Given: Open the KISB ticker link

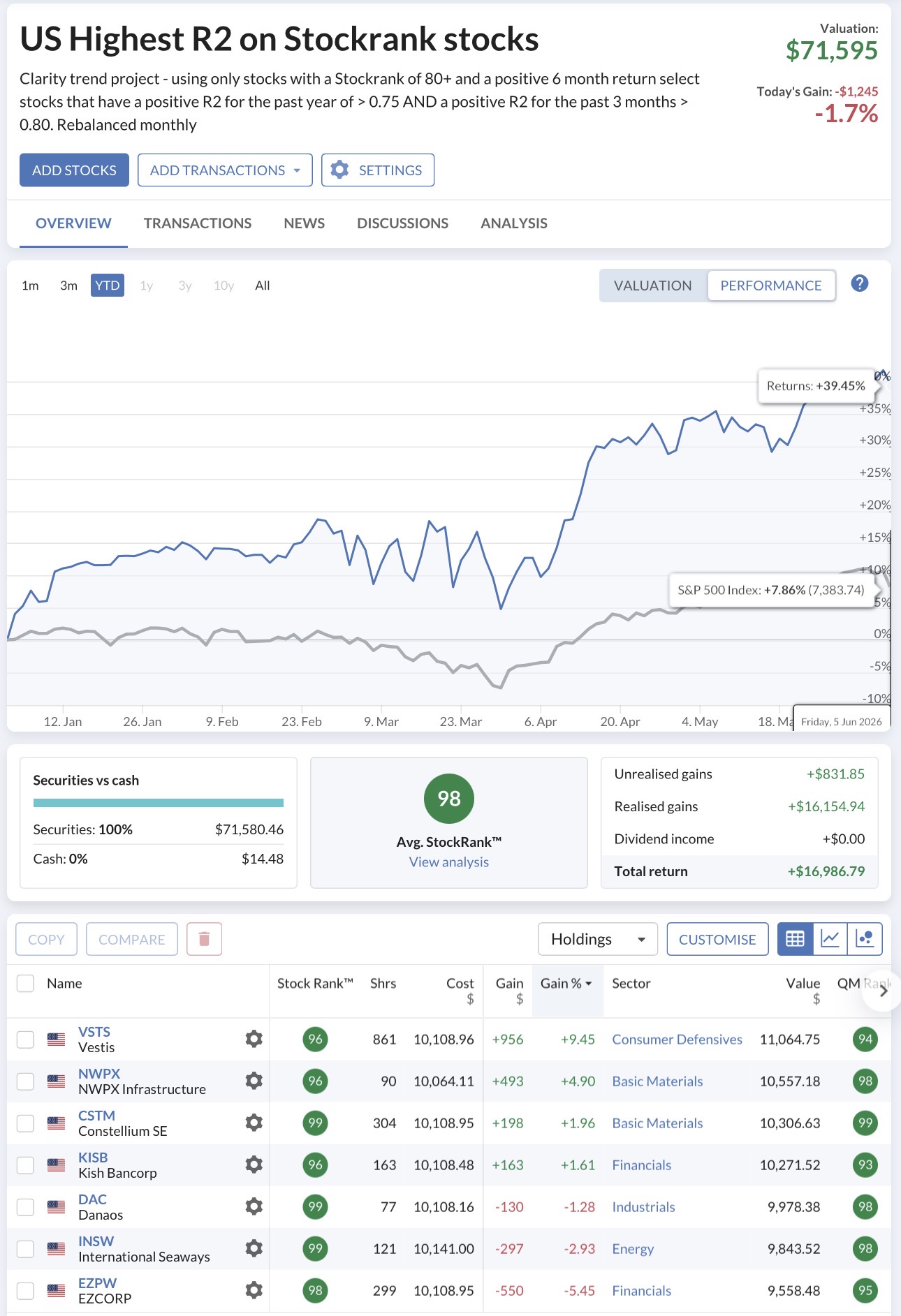Looking at the screenshot, I should point(93,1158).
